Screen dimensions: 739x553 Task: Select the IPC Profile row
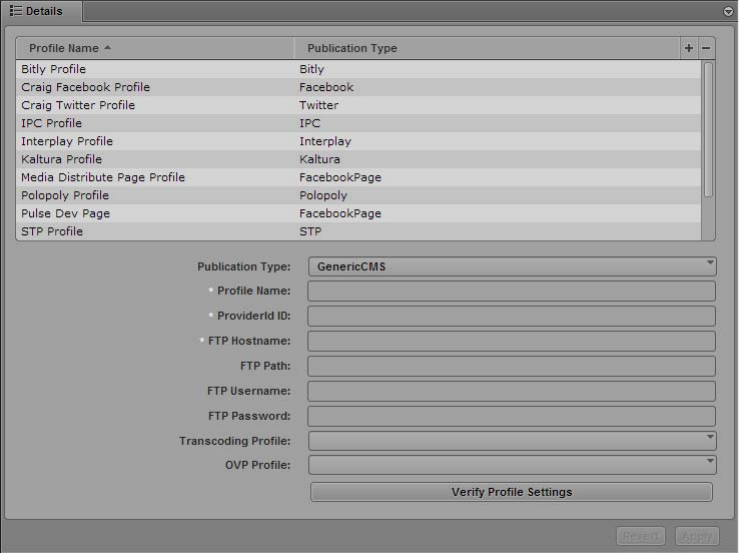tap(358, 123)
